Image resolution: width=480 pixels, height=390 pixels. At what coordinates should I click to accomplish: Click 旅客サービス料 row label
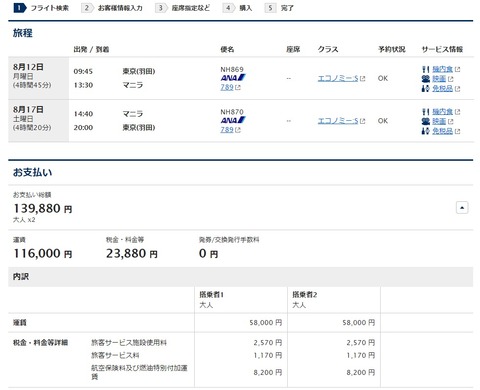click(115, 355)
